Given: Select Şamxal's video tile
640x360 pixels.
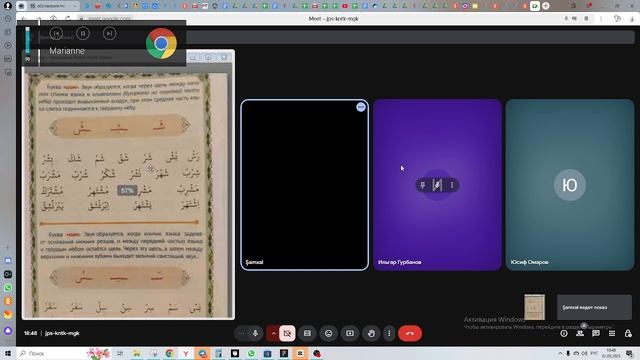Looking at the screenshot, I should (x=304, y=185).
